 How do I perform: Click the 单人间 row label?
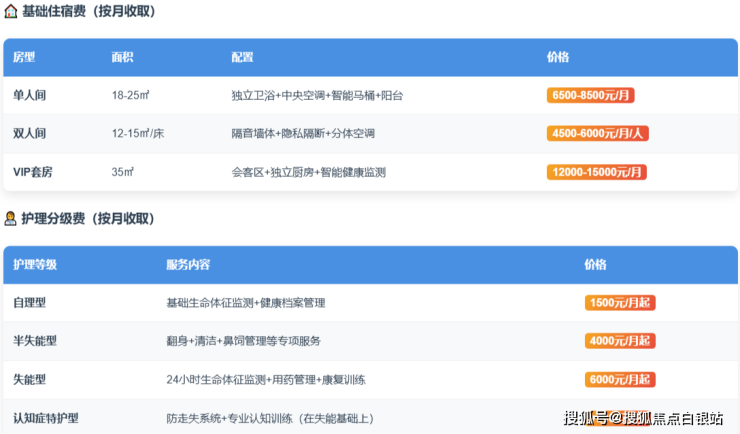(x=30, y=95)
